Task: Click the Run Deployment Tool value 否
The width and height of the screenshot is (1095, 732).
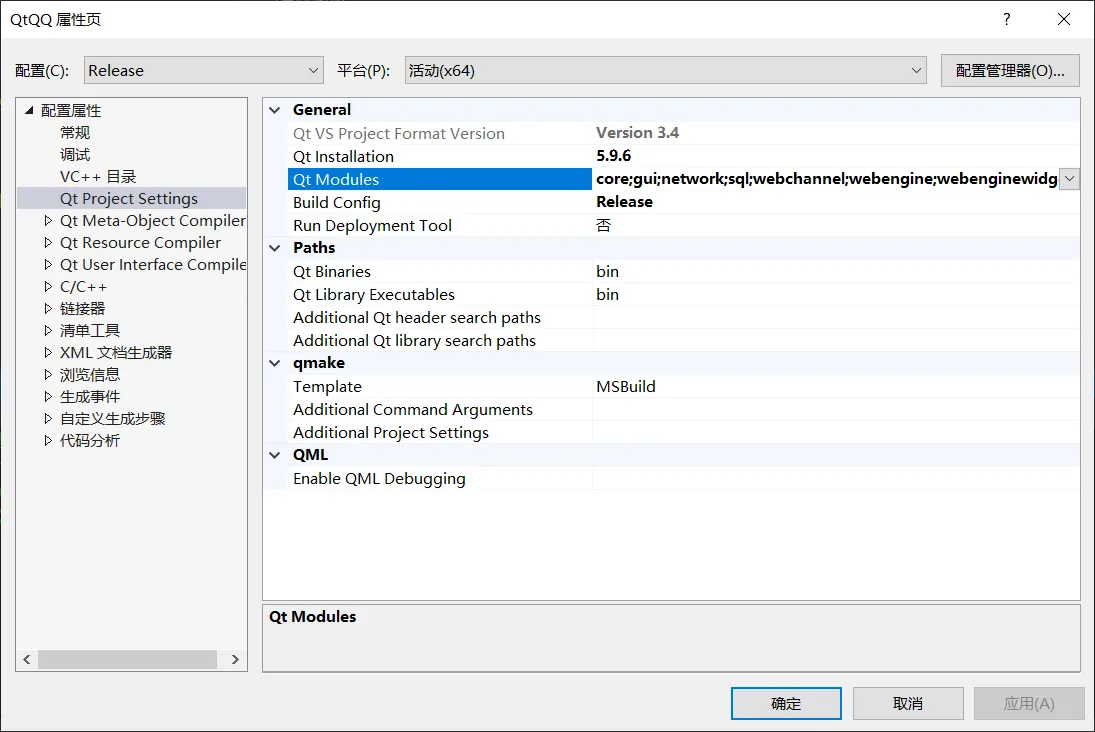Action: click(x=603, y=226)
